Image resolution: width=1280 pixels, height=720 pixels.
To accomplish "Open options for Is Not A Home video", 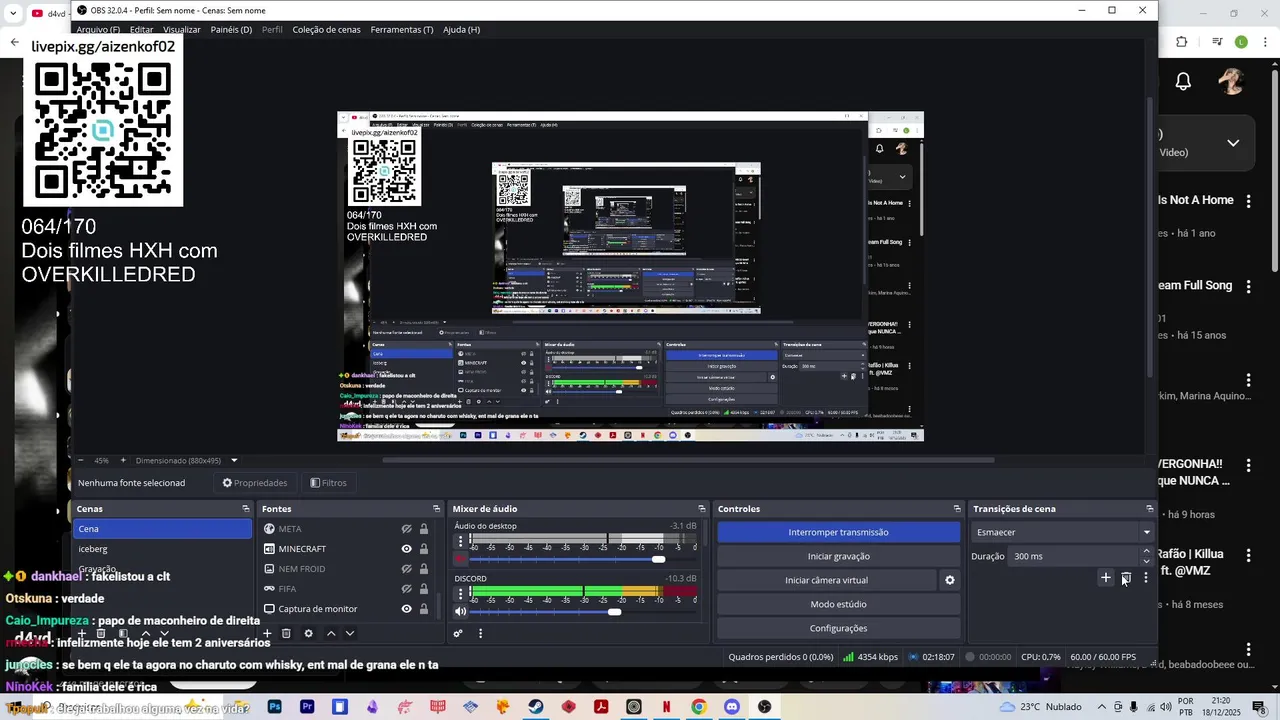I will tap(1248, 201).
